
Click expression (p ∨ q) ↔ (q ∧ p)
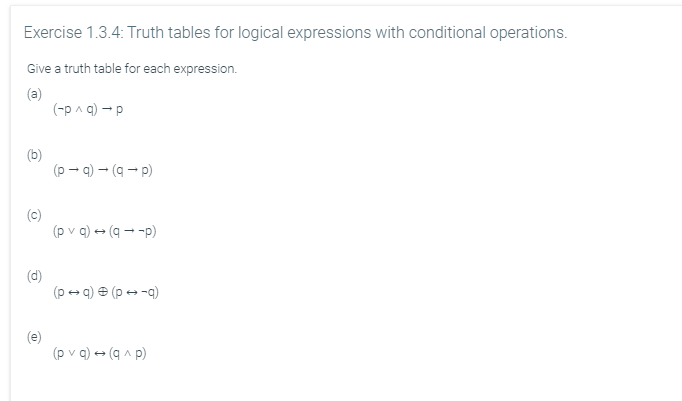100,352
